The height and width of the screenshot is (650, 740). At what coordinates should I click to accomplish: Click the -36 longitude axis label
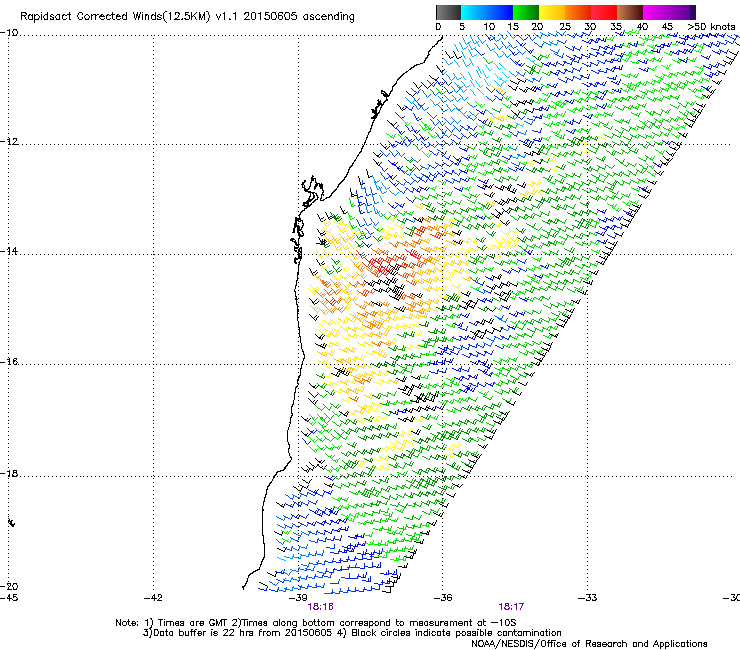coord(443,598)
